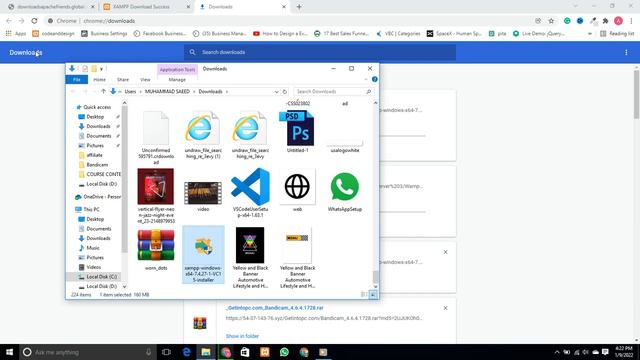Open quick access toolbar customize dropdown
This screenshot has height=360, width=640.
pos(102,69)
